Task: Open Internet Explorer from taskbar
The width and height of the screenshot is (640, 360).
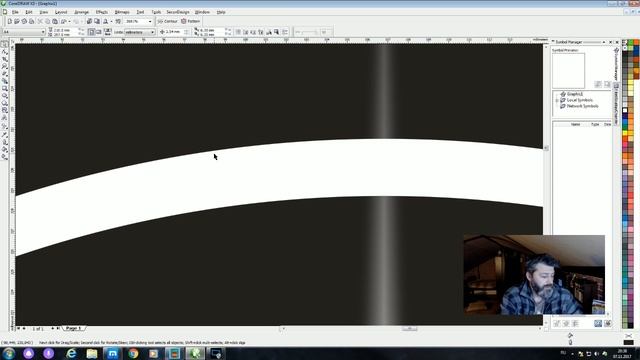Action: 71,353
